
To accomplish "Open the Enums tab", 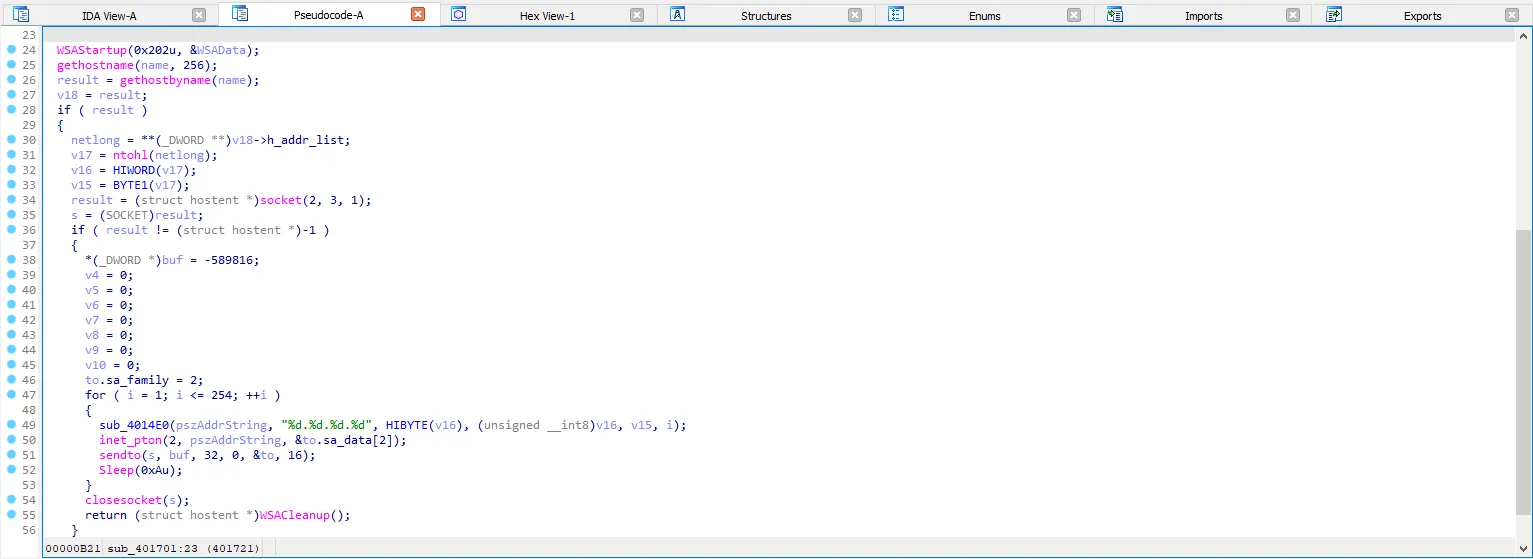I will tap(984, 16).
